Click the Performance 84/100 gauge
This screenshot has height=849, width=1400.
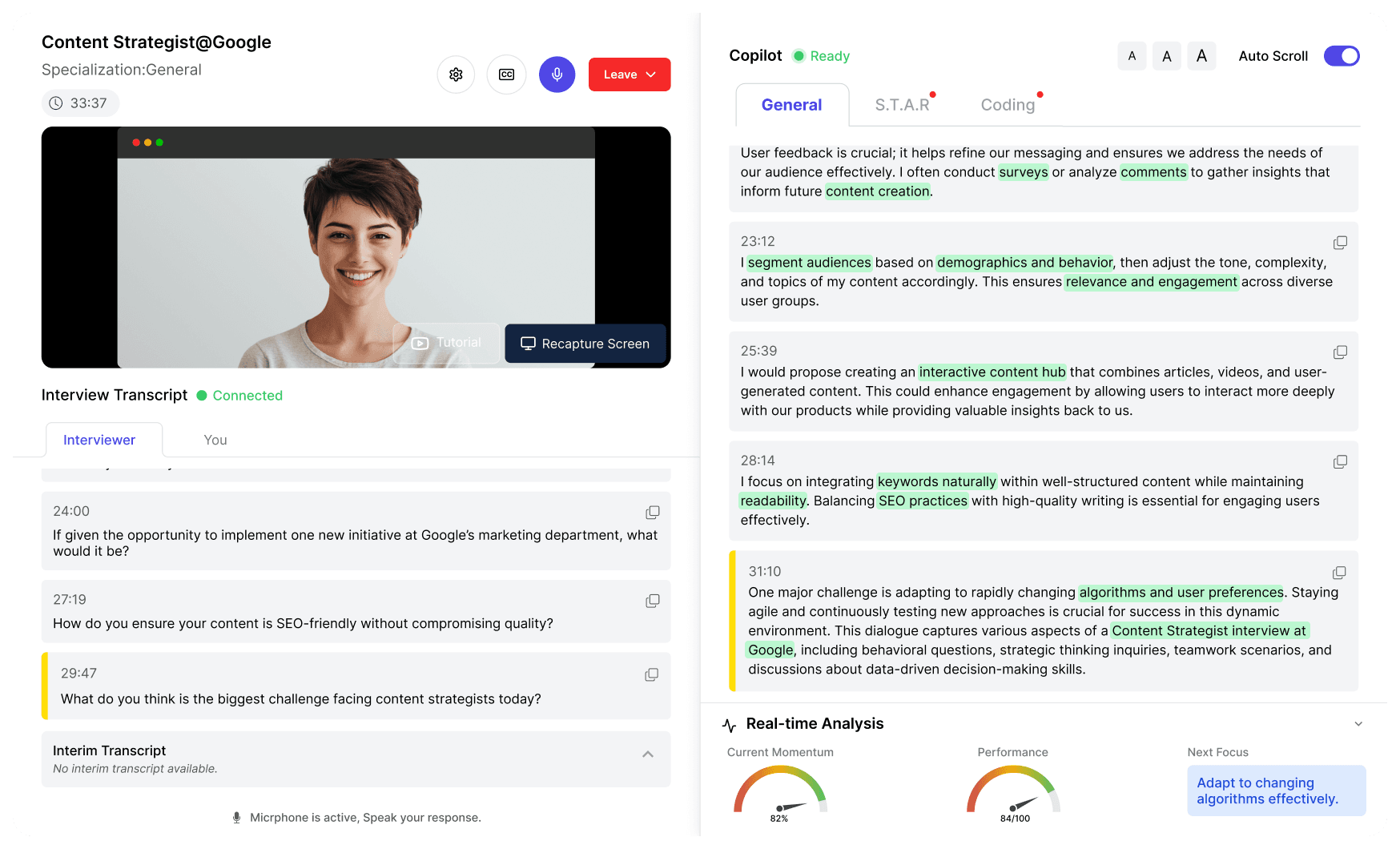point(1014,793)
